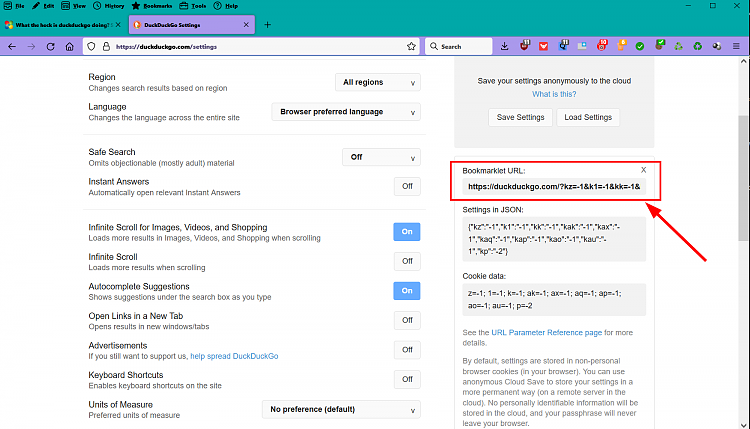Open the hamburger application menu
750x429 pixels.
737,46
